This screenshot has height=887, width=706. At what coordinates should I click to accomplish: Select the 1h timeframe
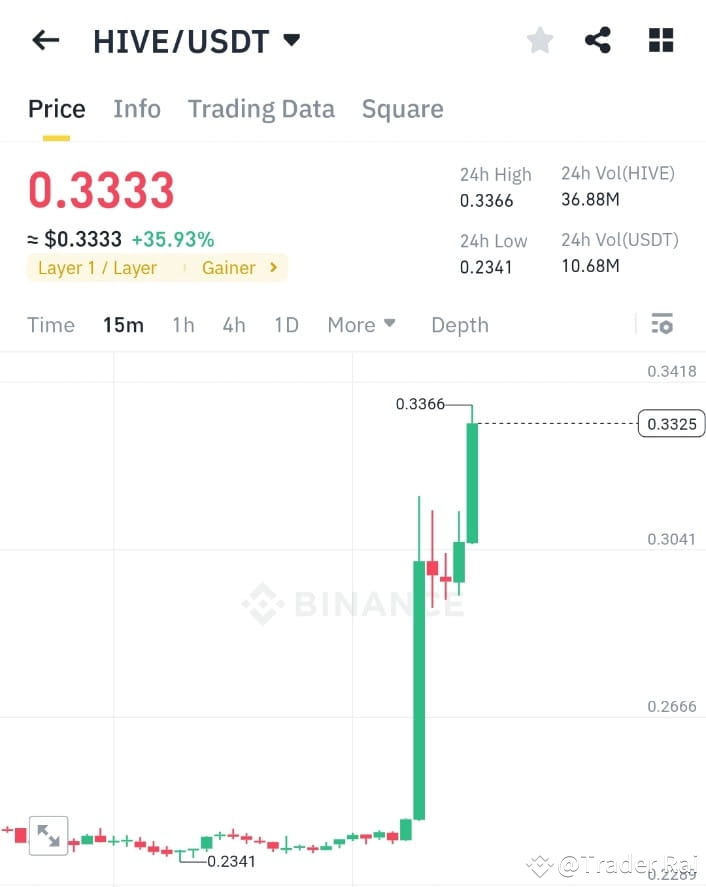click(x=183, y=324)
